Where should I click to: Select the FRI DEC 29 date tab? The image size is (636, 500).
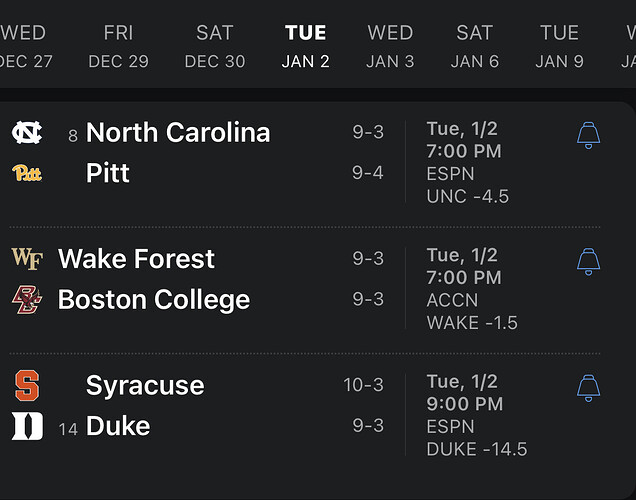(118, 46)
